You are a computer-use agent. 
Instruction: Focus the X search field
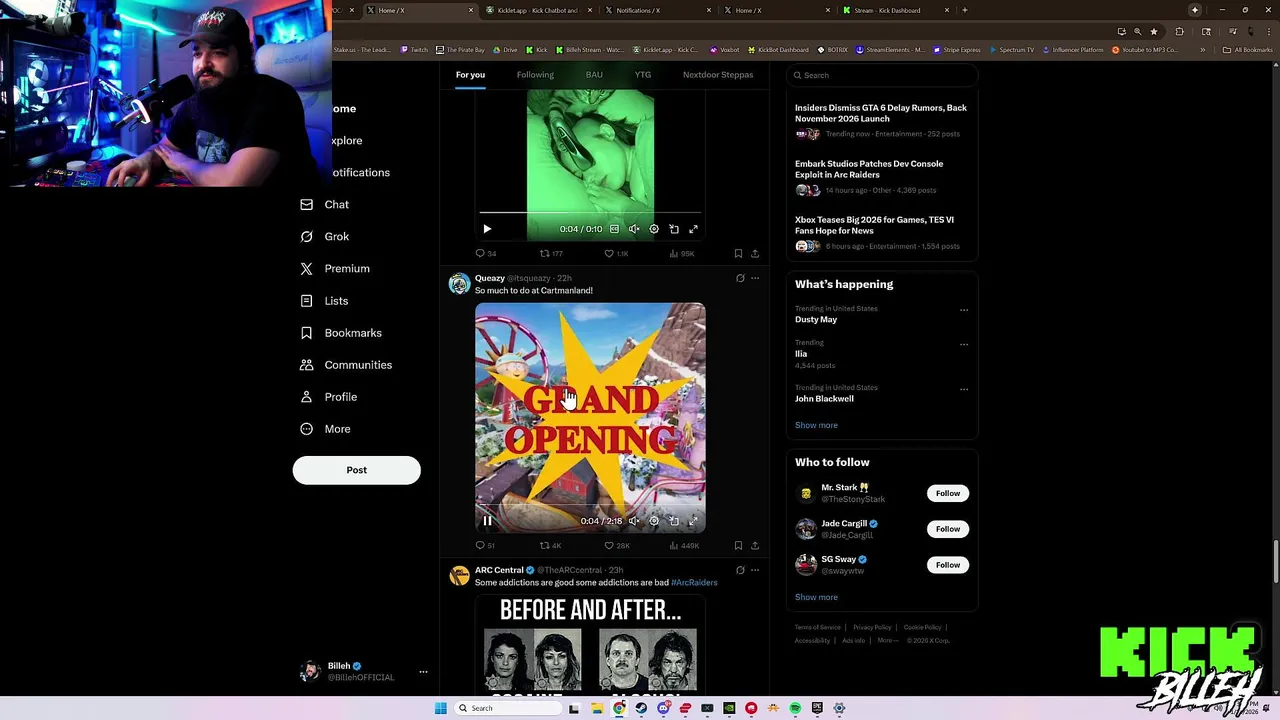(x=881, y=75)
